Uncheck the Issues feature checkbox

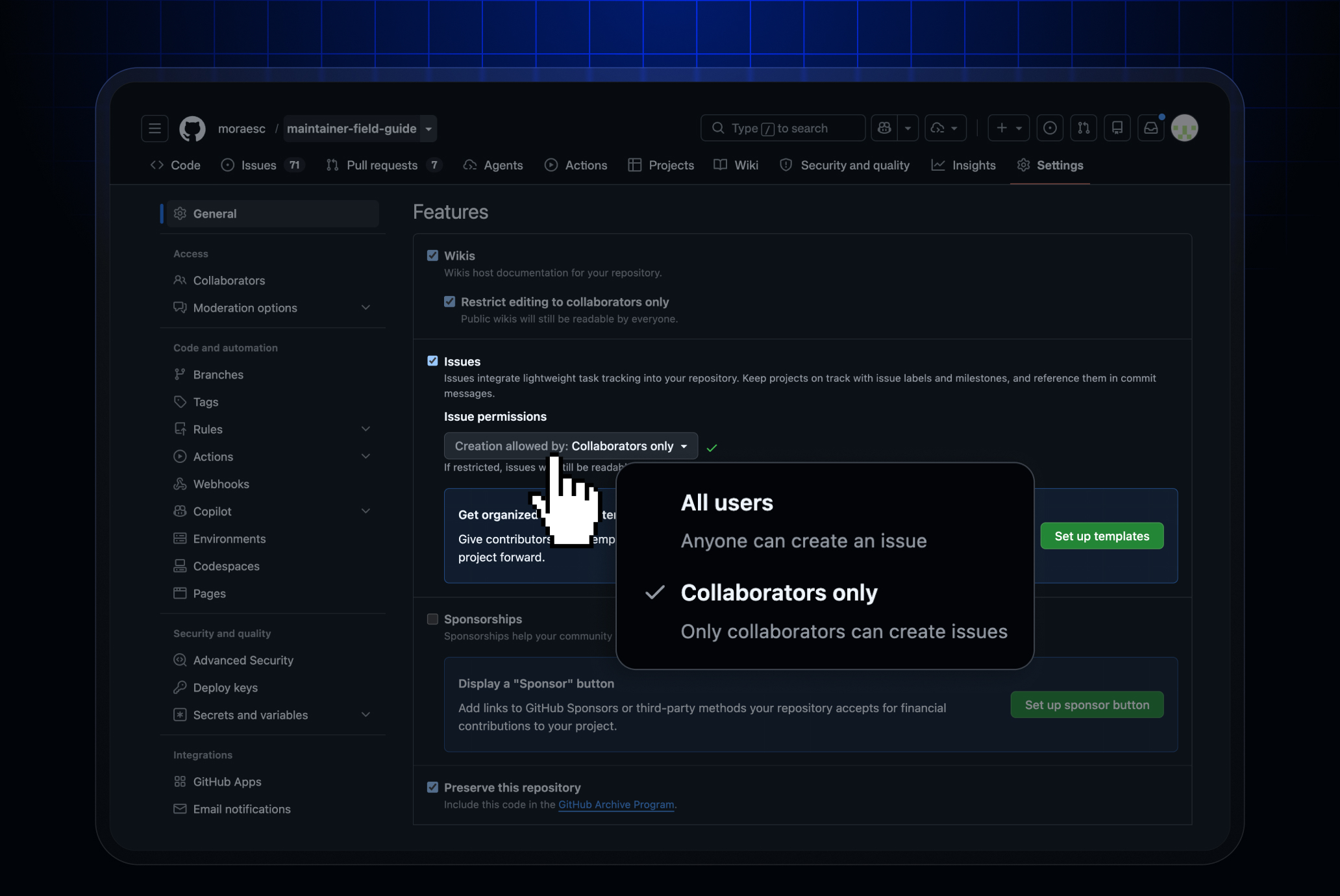[433, 361]
